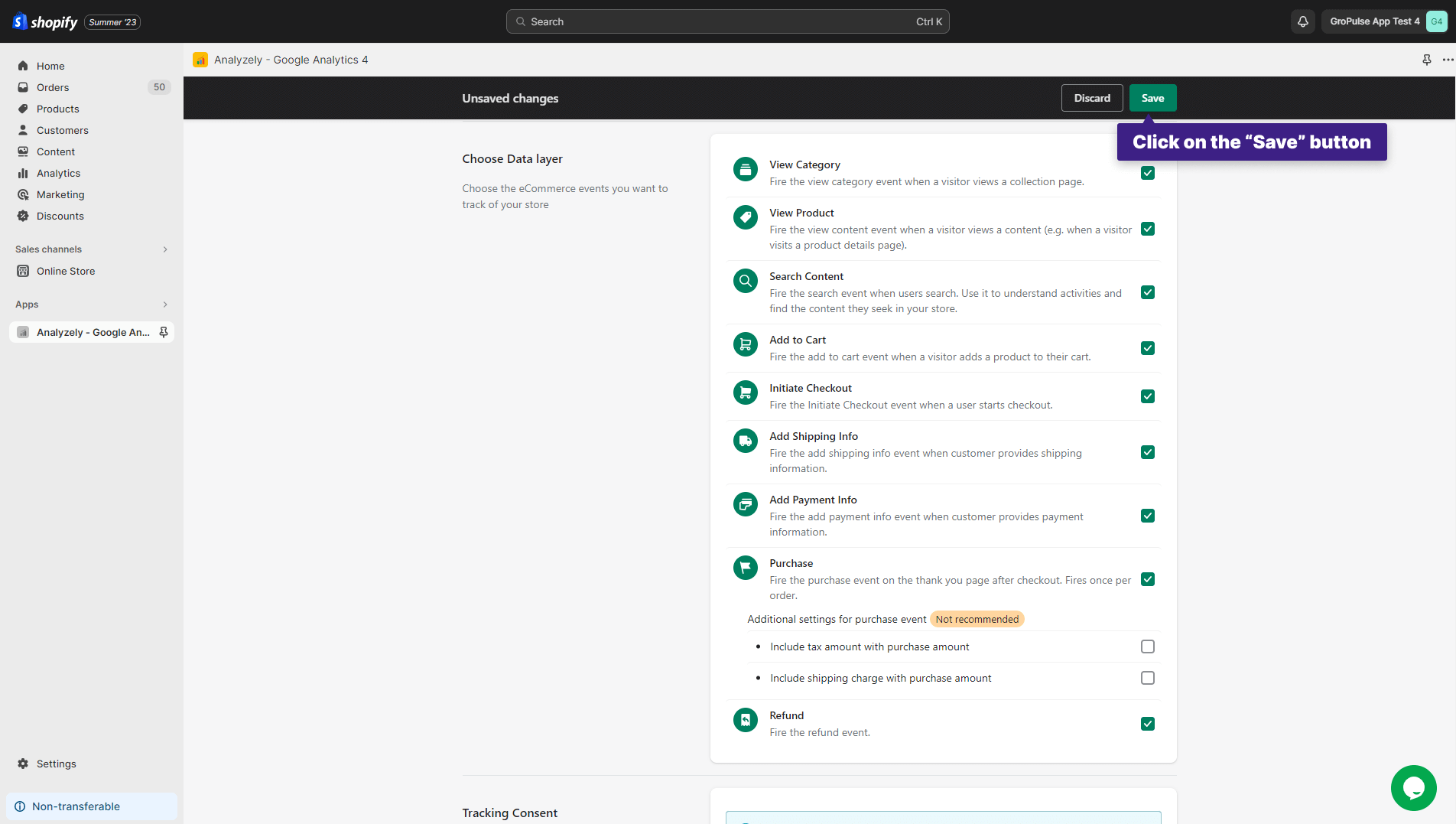
Task: Click the Initiate Checkout cart icon
Action: 745,392
